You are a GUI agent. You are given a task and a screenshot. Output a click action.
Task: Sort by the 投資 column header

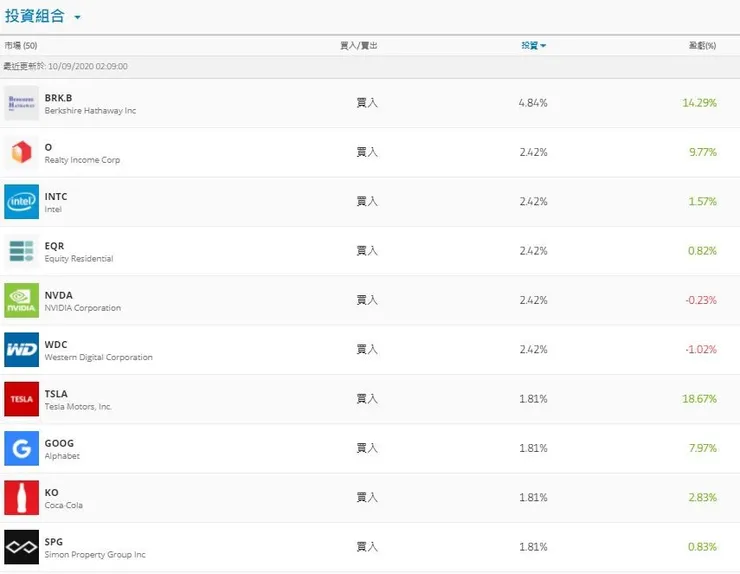[x=533, y=46]
